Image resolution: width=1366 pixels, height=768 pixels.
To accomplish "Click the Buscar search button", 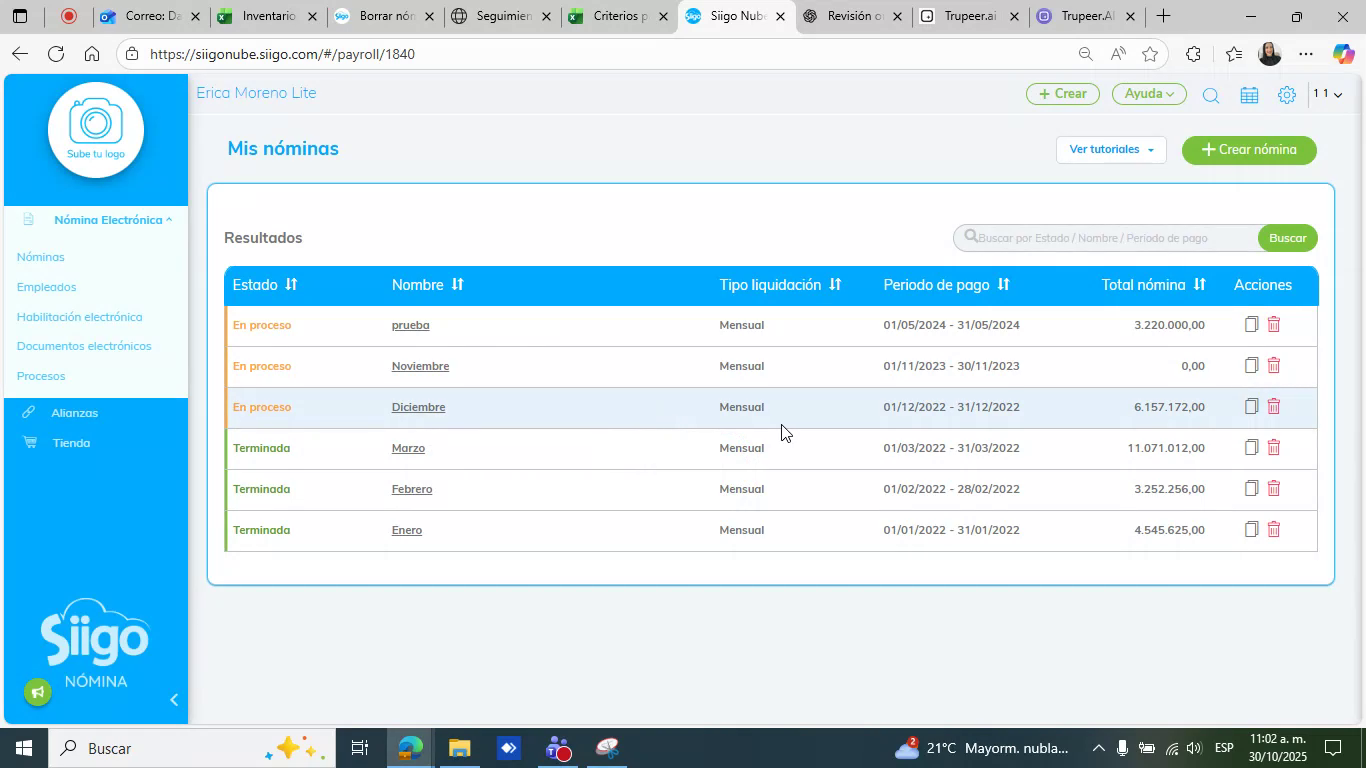I will (x=1288, y=238).
